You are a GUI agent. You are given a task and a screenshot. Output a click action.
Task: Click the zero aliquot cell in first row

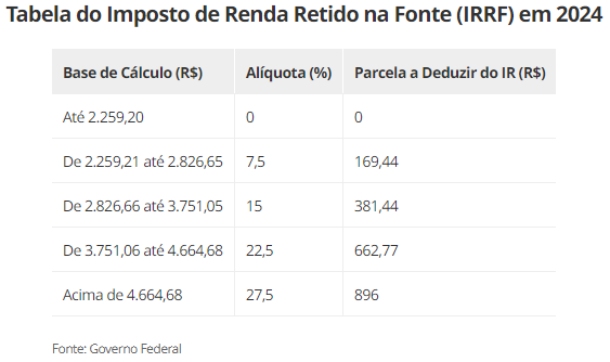coord(289,117)
